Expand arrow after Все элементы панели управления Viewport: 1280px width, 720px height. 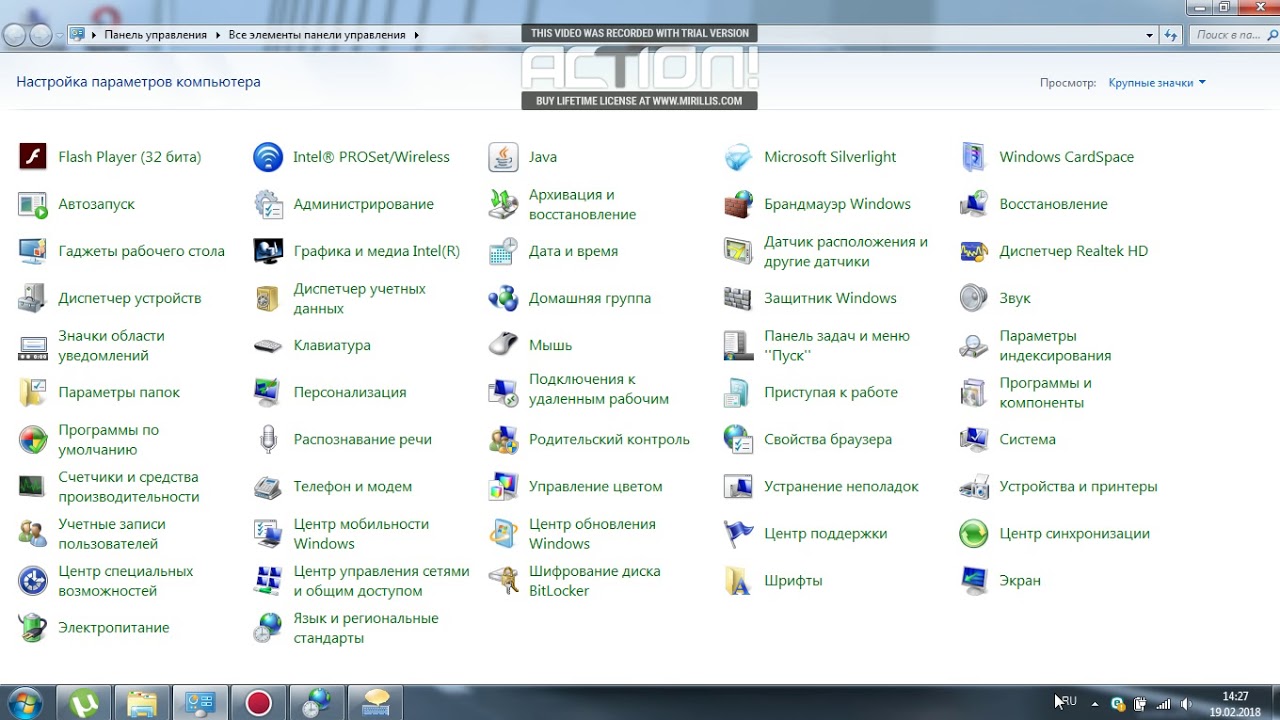coord(416,35)
